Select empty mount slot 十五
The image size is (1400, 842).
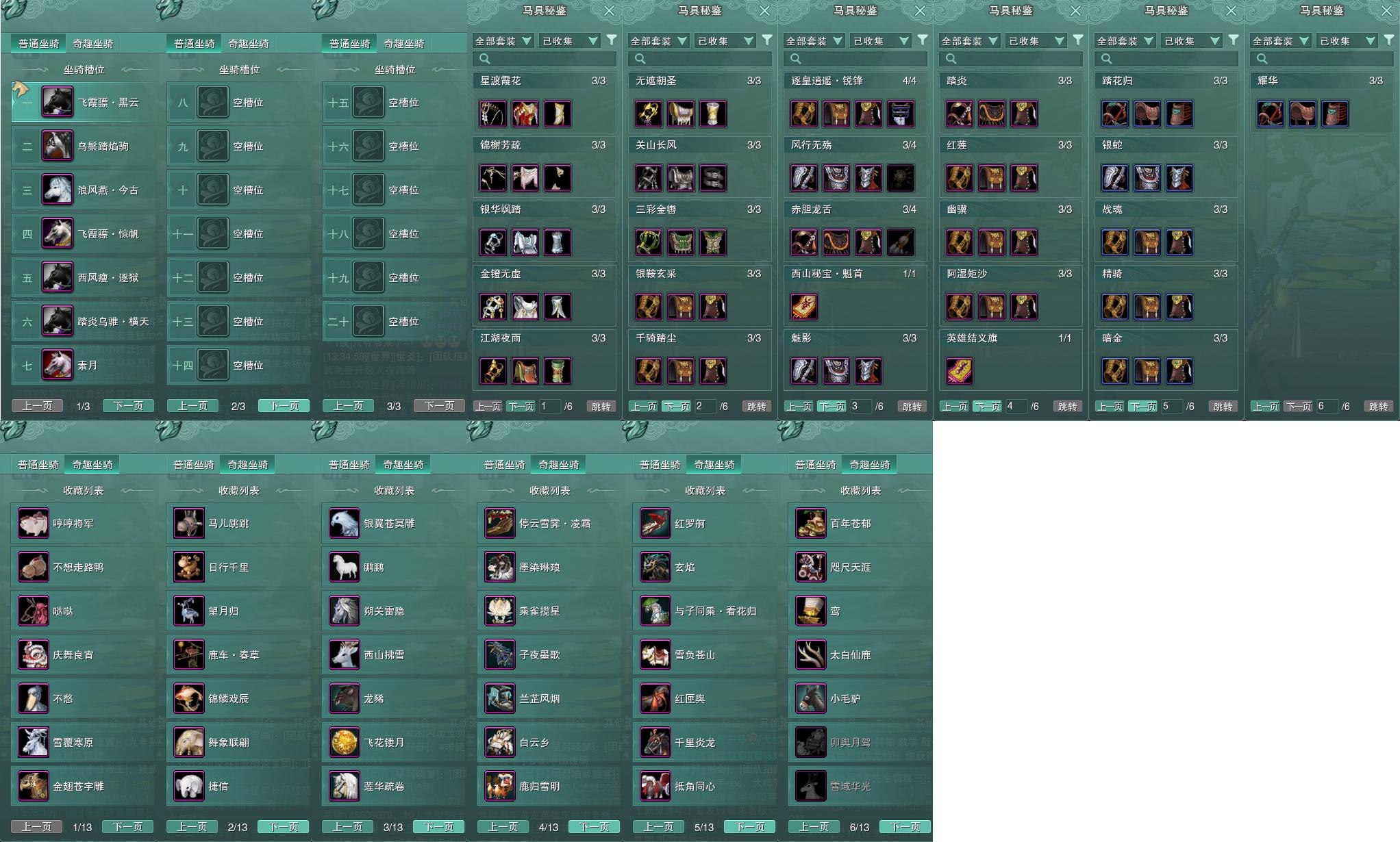click(394, 102)
